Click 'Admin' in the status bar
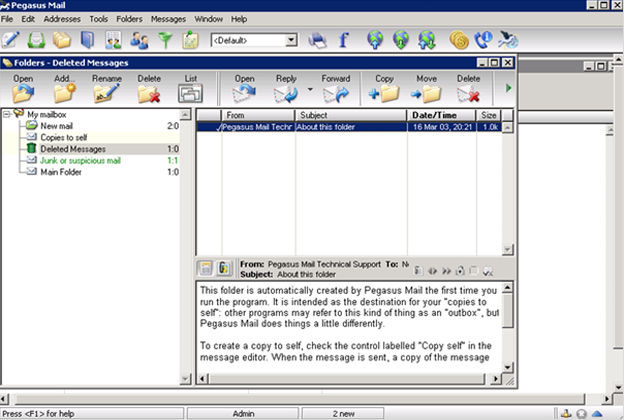This screenshot has height=420, width=624. click(x=243, y=414)
